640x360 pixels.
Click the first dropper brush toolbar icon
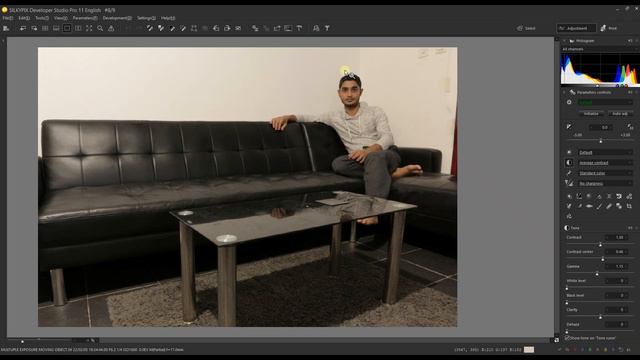[150, 28]
